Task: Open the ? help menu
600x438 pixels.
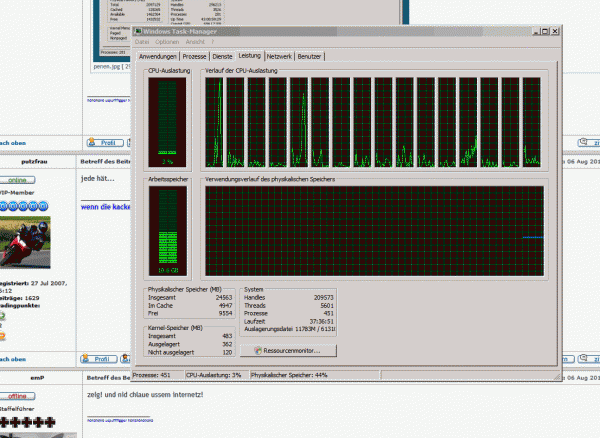Action: (212, 42)
